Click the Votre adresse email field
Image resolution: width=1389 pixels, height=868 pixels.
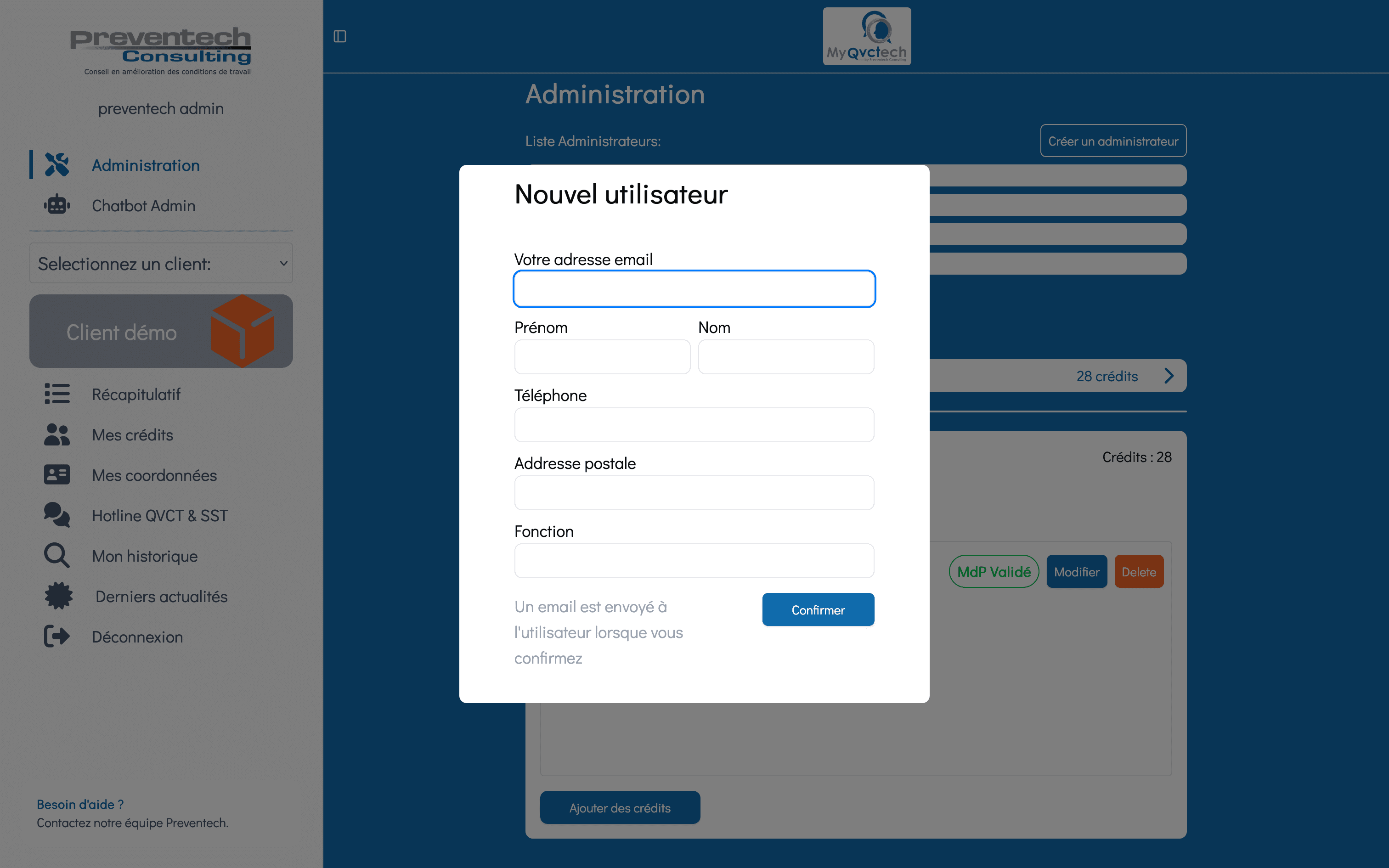pyautogui.click(x=694, y=289)
